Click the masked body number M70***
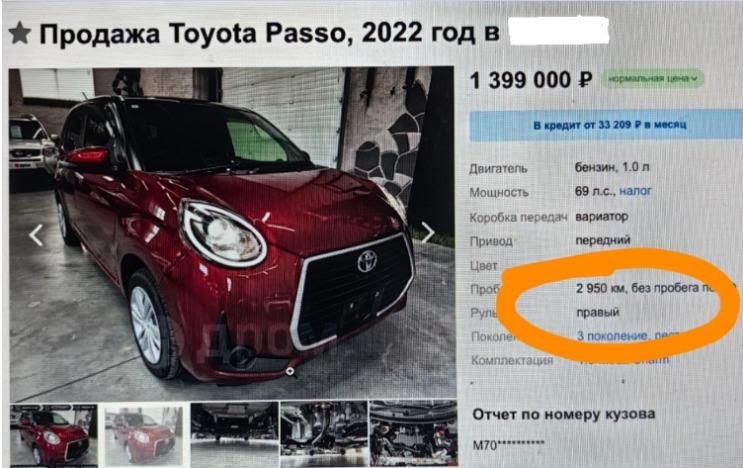The image size is (743, 468). tap(508, 445)
